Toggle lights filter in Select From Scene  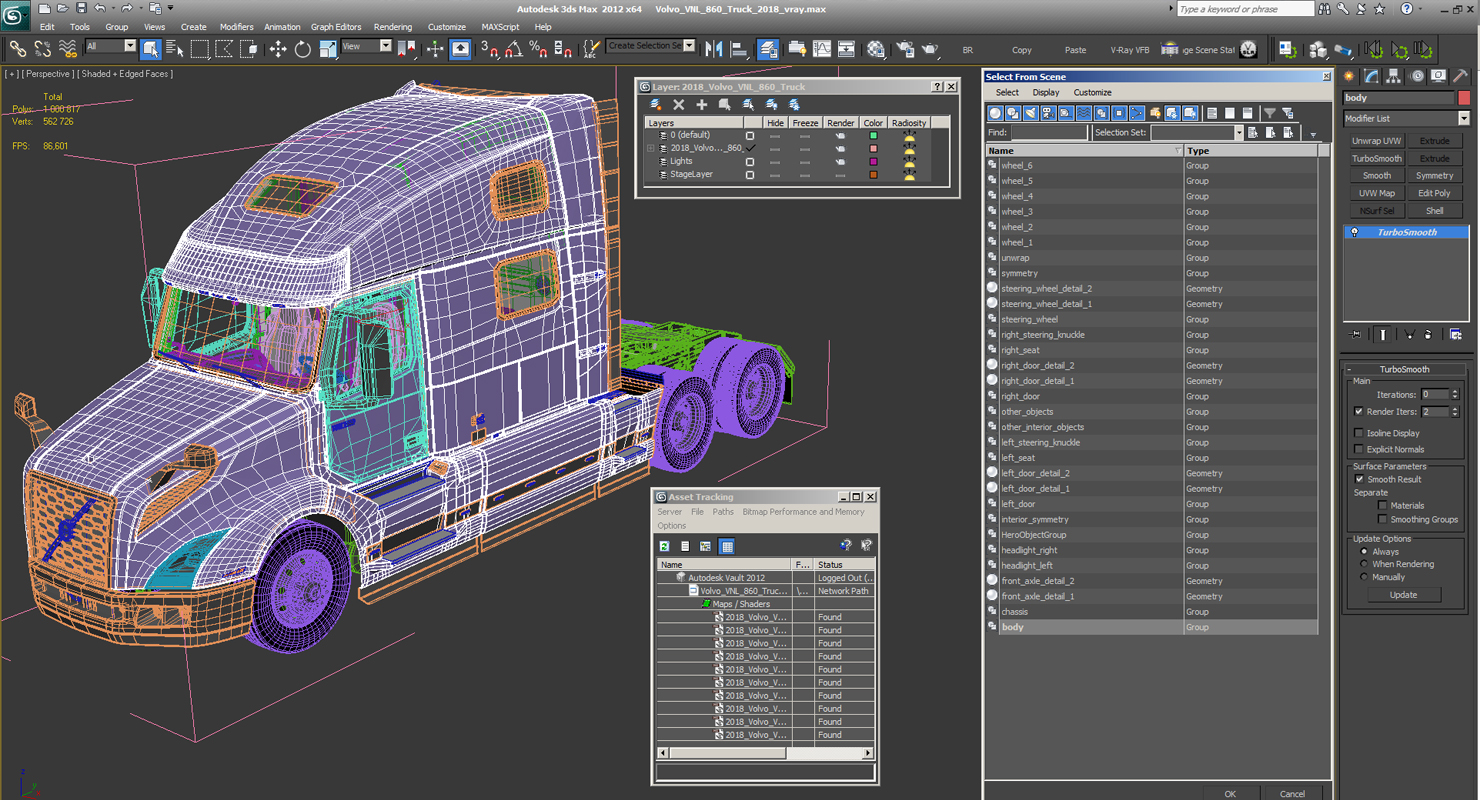pos(1030,113)
